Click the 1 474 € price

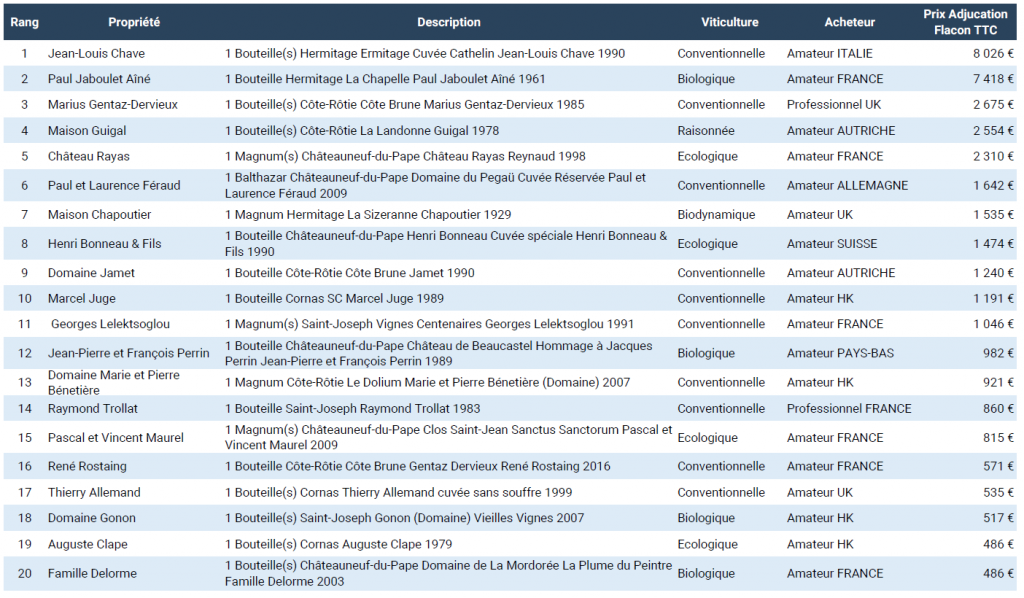[x=993, y=244]
